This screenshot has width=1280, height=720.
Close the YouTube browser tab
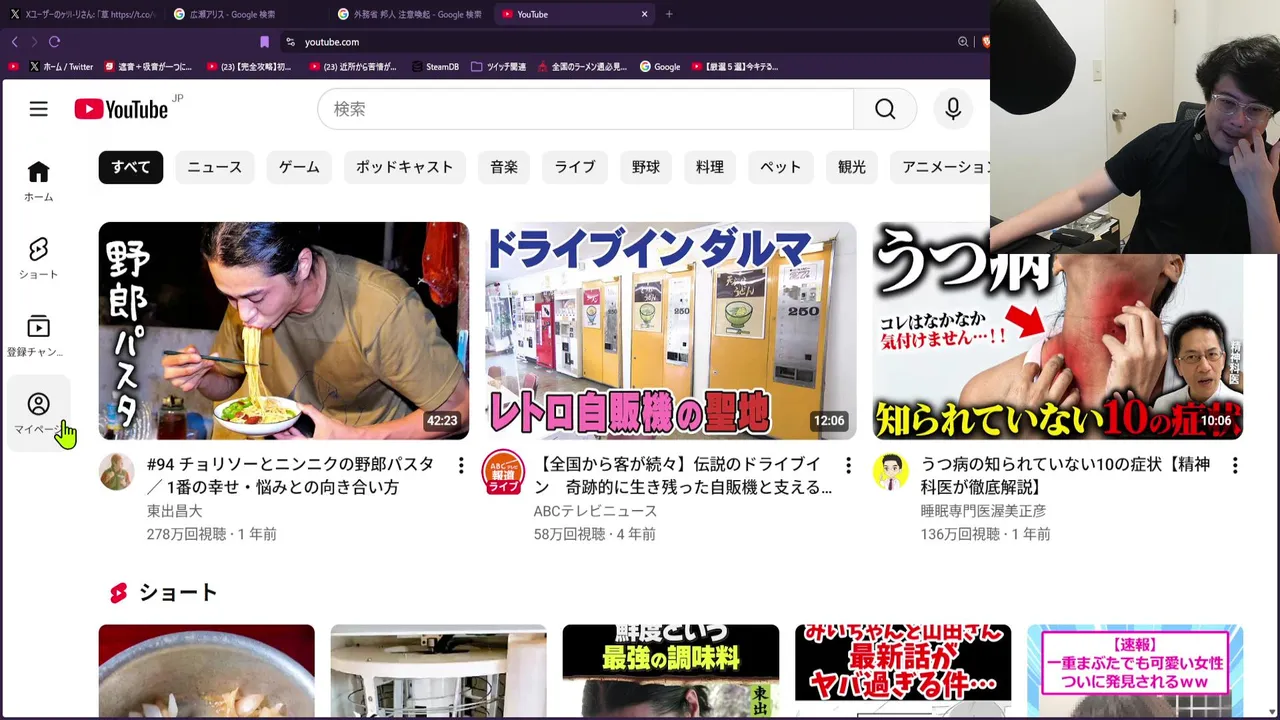pos(644,14)
